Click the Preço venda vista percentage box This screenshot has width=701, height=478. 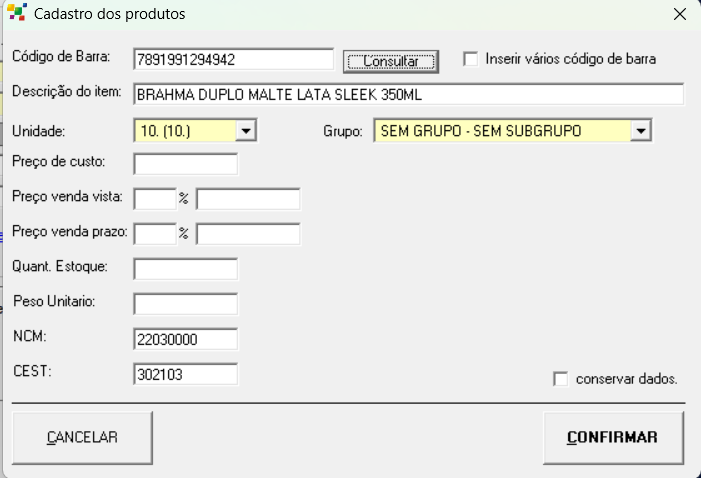[x=154, y=199]
